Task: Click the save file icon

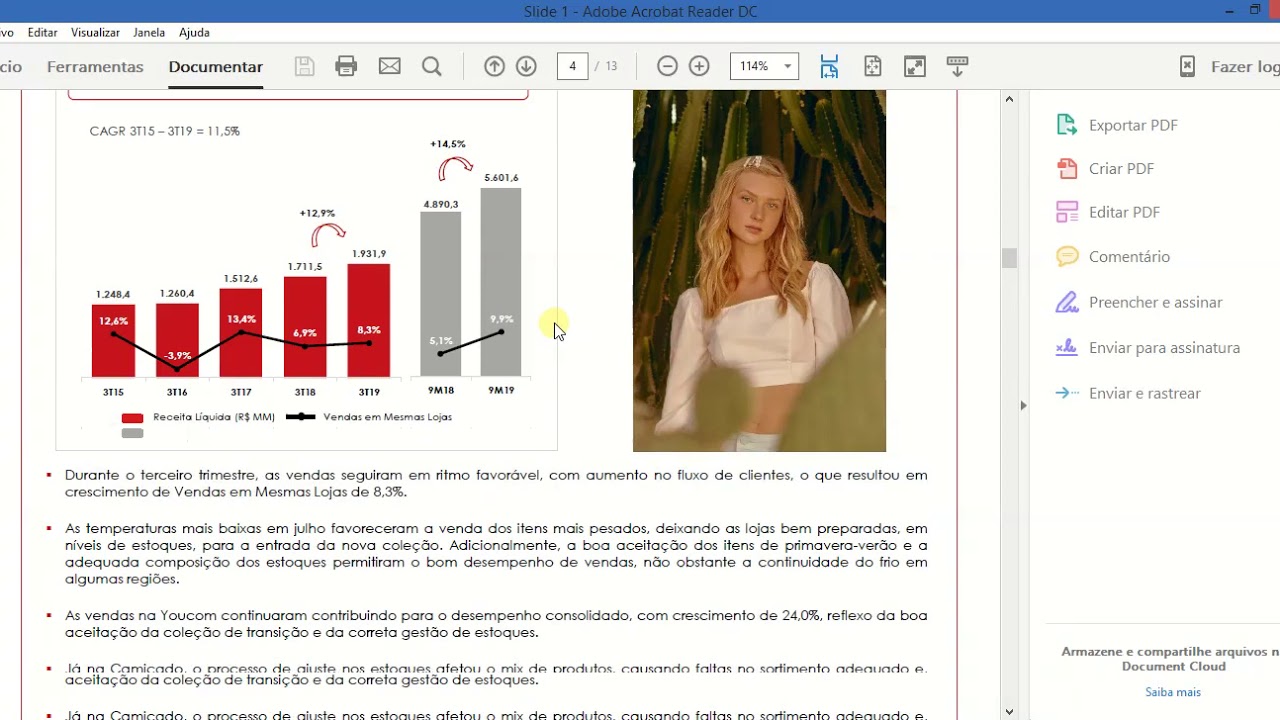Action: 304,66
